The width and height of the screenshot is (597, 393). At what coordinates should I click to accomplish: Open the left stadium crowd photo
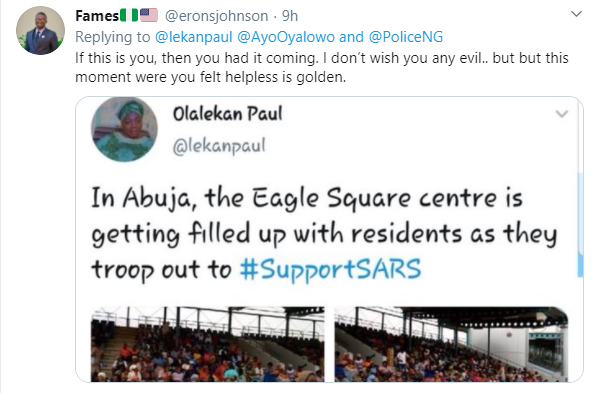(208, 344)
